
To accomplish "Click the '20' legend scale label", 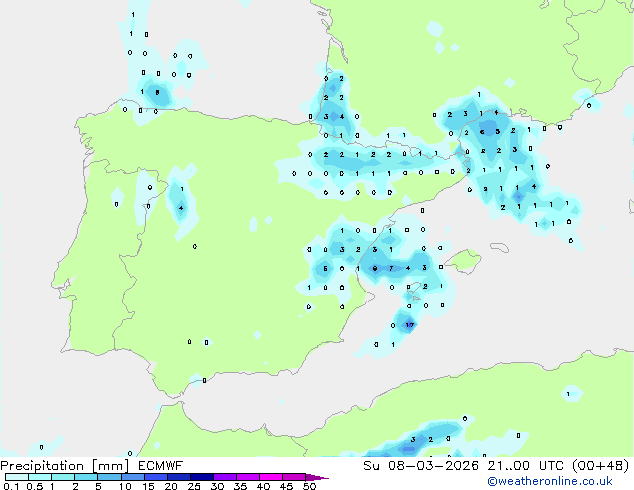I will (x=171, y=486).
